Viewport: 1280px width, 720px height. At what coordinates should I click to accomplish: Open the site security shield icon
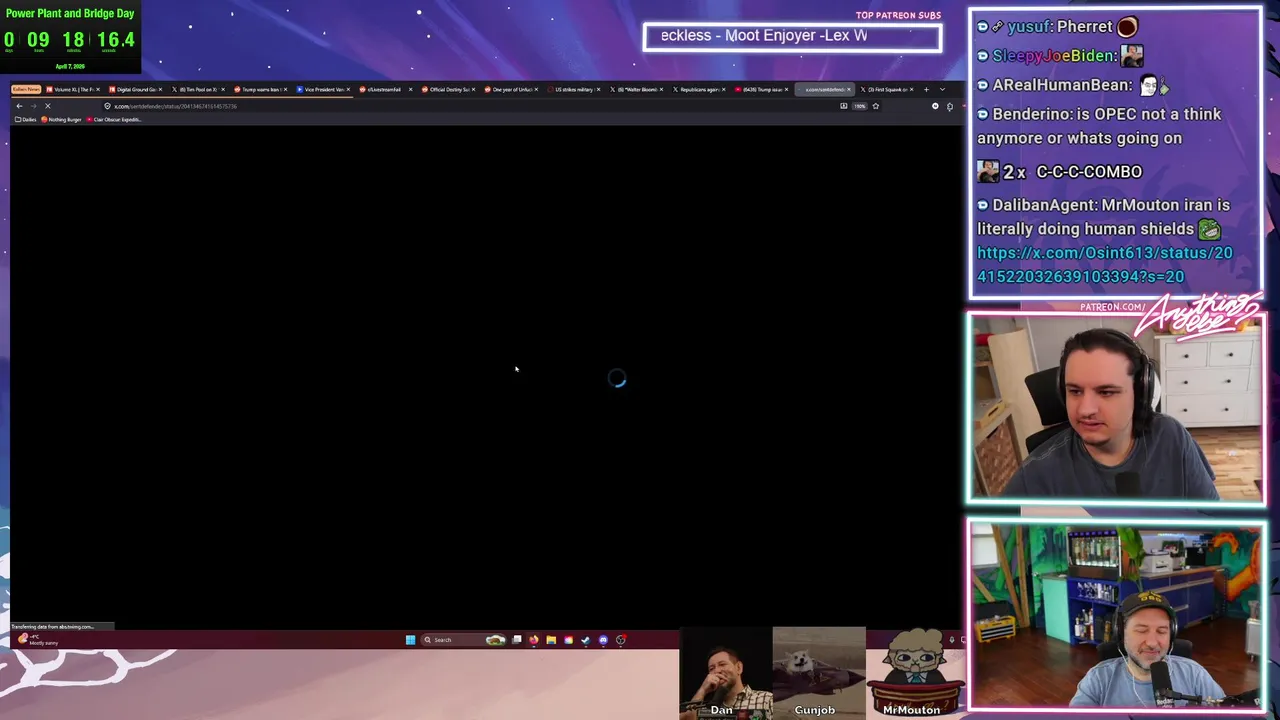(x=107, y=106)
